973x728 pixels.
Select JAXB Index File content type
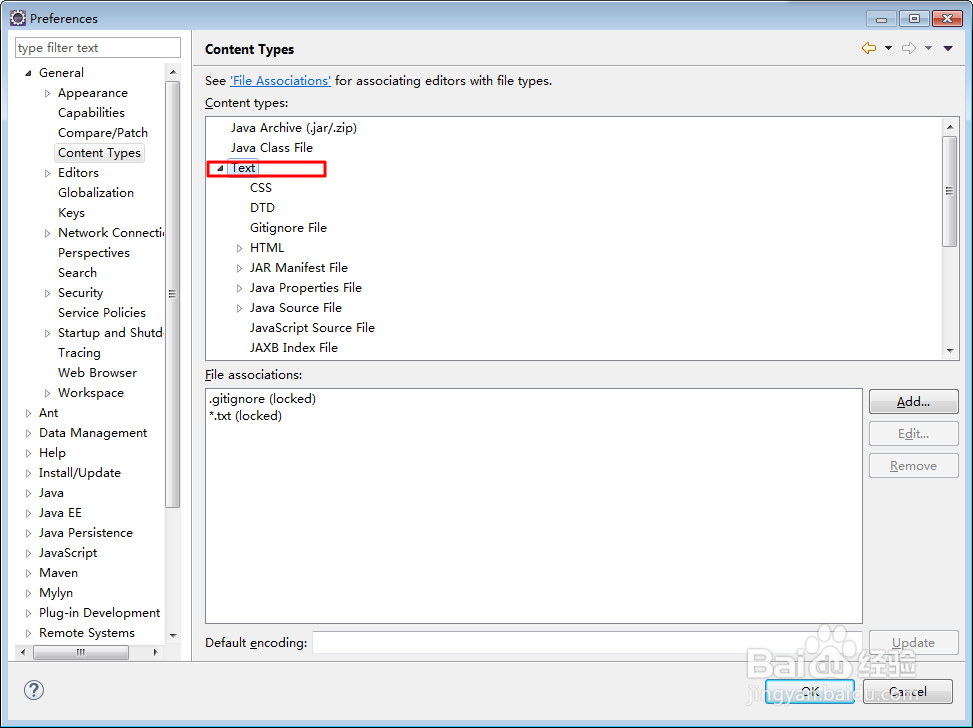point(294,347)
